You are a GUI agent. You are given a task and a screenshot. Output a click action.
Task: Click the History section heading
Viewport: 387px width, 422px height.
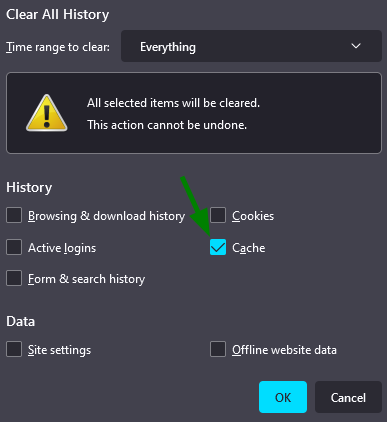(x=29, y=188)
